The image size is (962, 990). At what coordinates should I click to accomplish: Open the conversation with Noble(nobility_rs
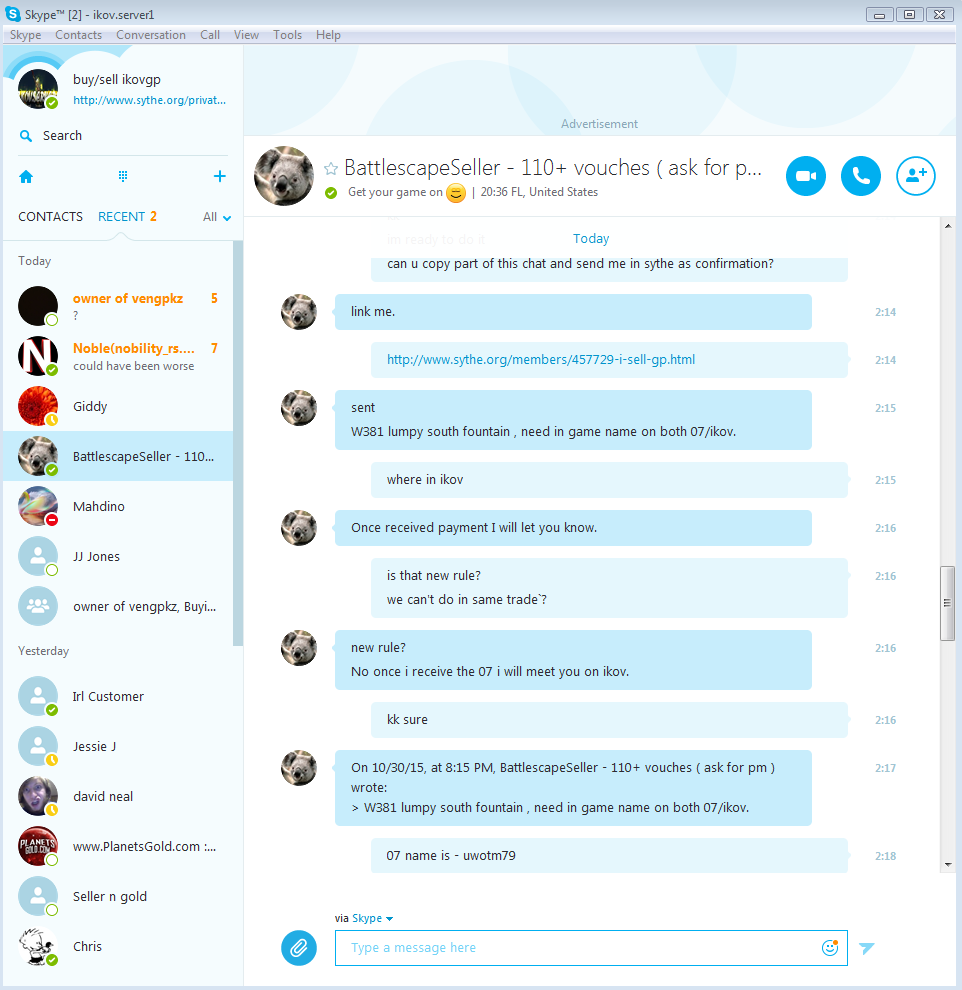[x=118, y=356]
